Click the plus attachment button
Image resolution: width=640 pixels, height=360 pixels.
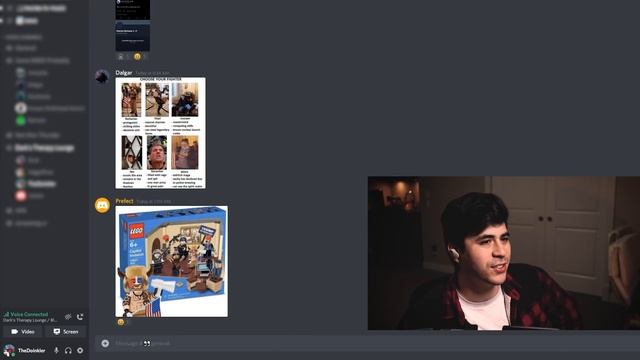tap(105, 343)
